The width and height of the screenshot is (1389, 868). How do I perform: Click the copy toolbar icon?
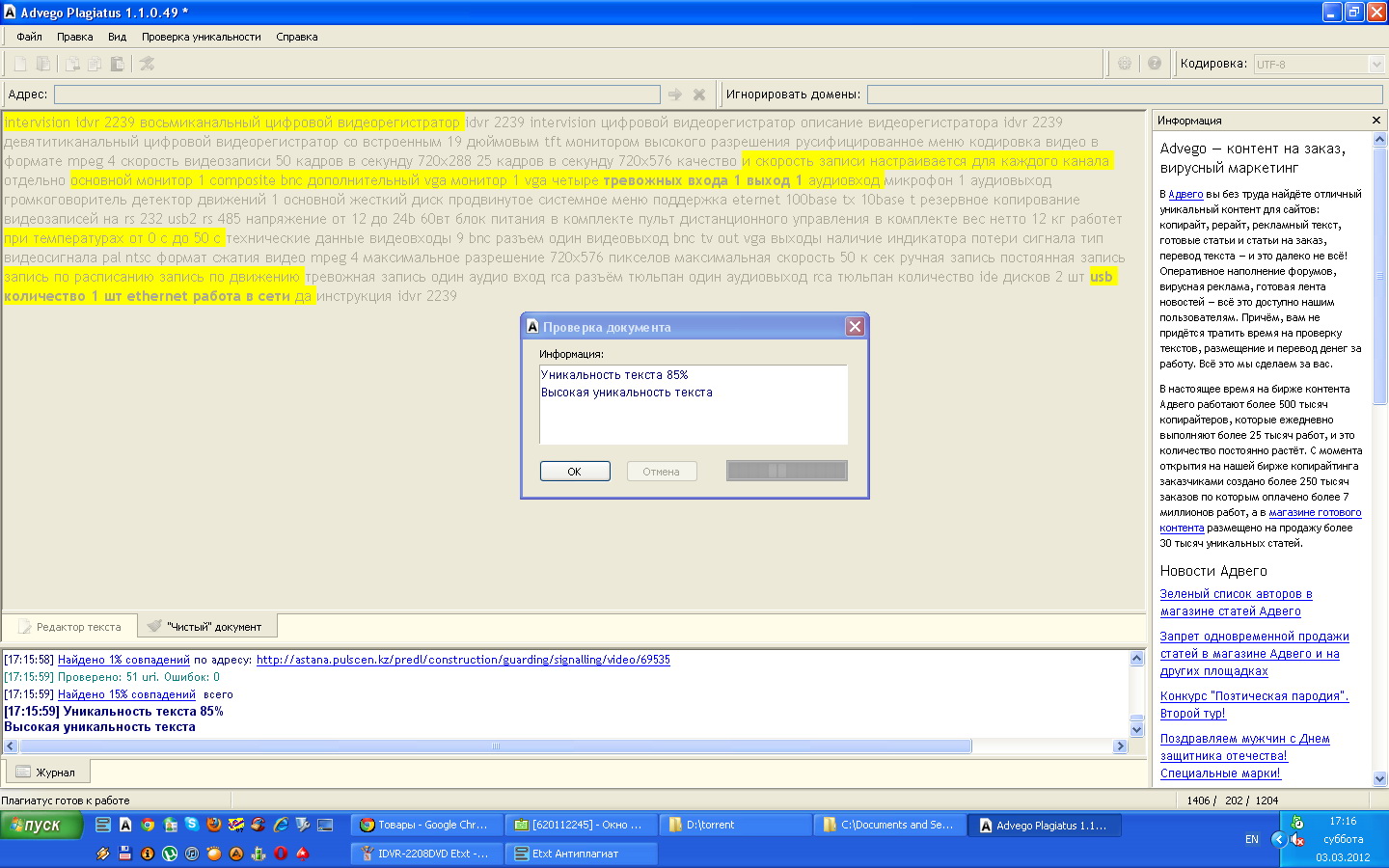(x=95, y=64)
